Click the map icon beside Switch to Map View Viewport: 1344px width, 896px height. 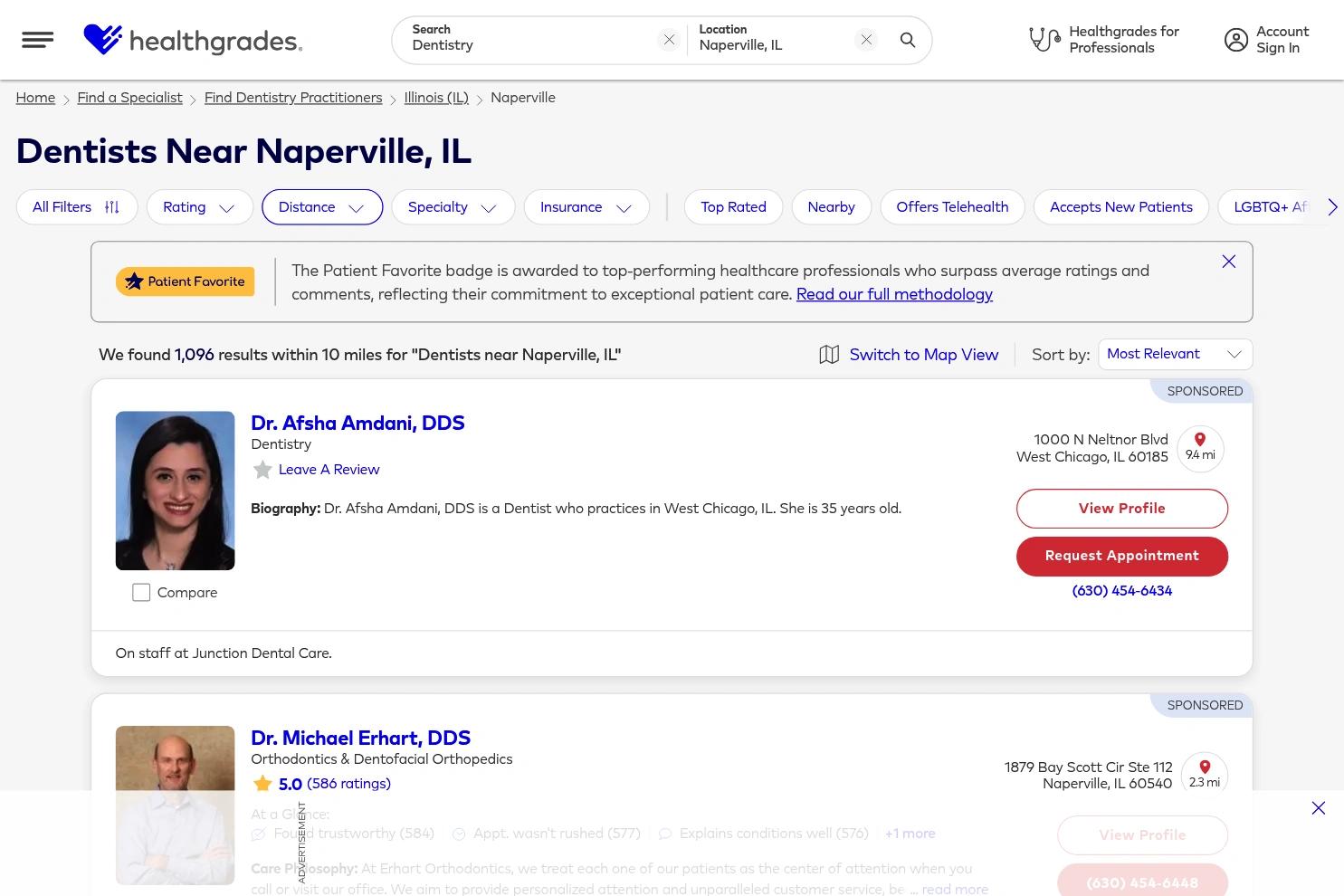pyautogui.click(x=829, y=355)
